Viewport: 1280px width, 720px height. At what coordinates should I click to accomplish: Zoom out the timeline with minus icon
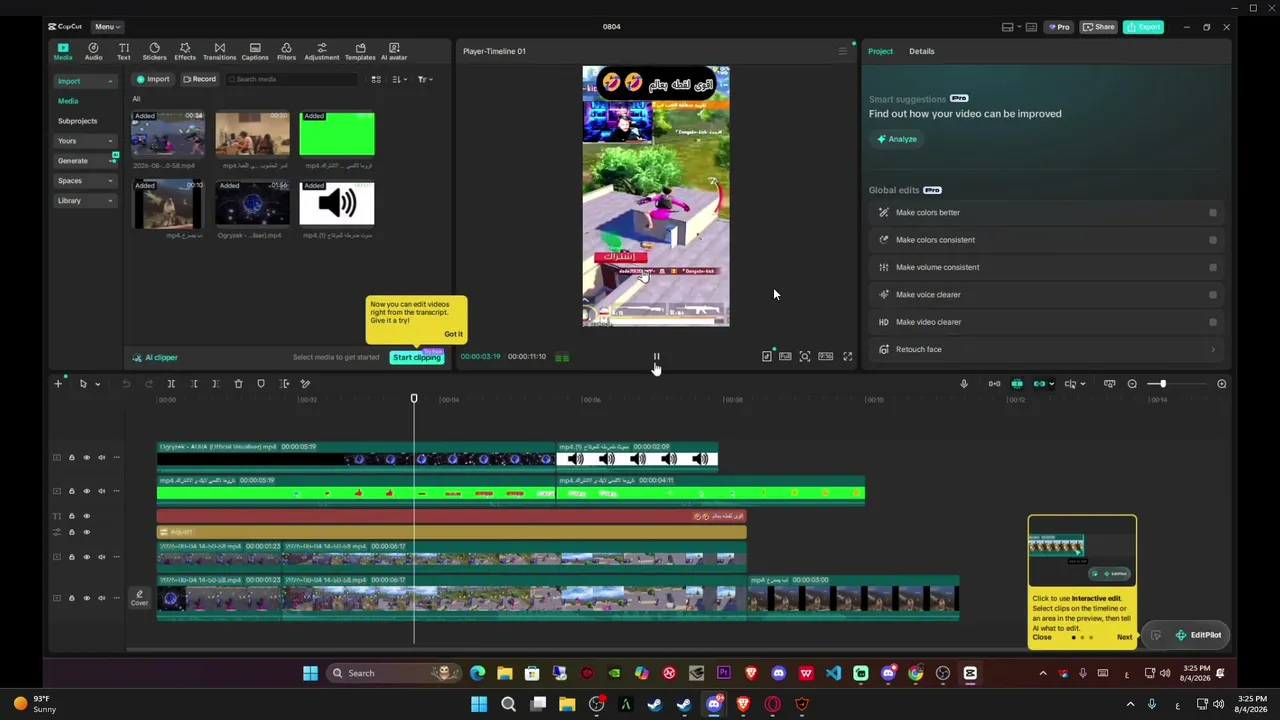pyautogui.click(x=1132, y=384)
